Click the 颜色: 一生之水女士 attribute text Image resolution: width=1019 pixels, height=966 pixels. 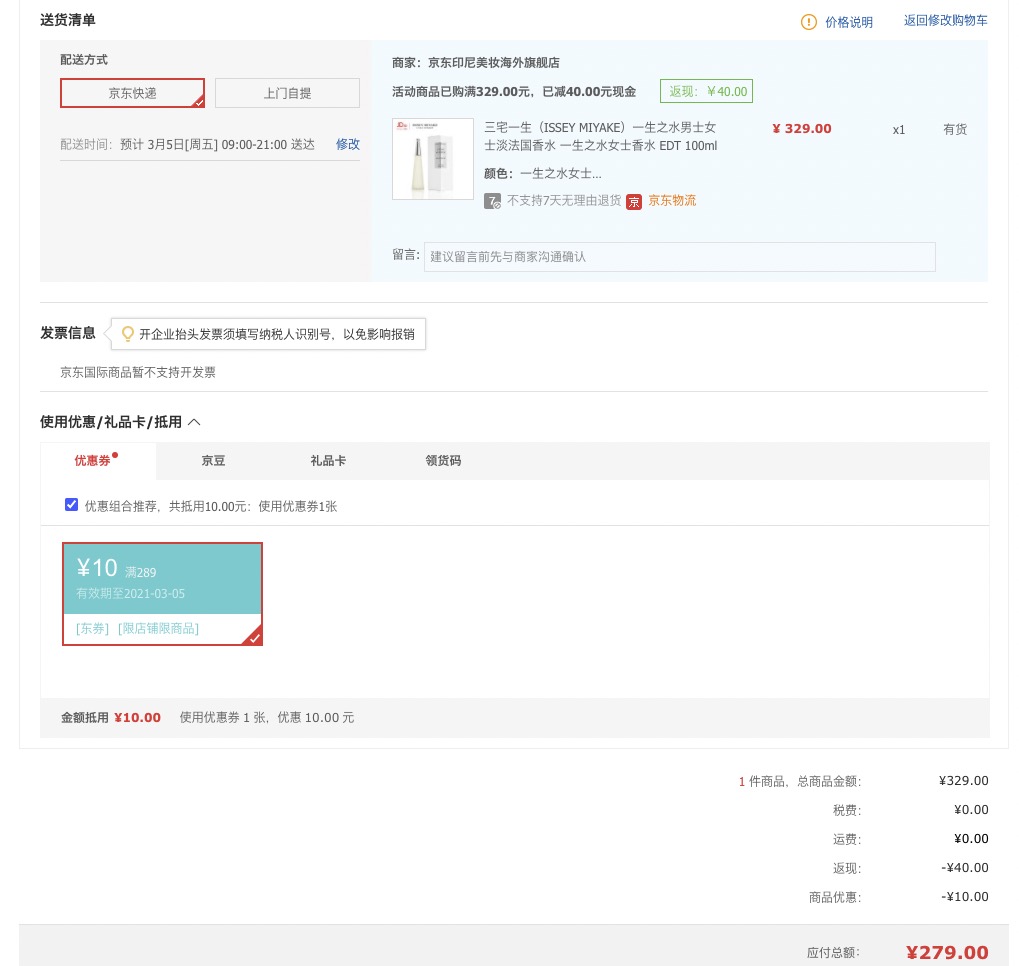[x=543, y=174]
